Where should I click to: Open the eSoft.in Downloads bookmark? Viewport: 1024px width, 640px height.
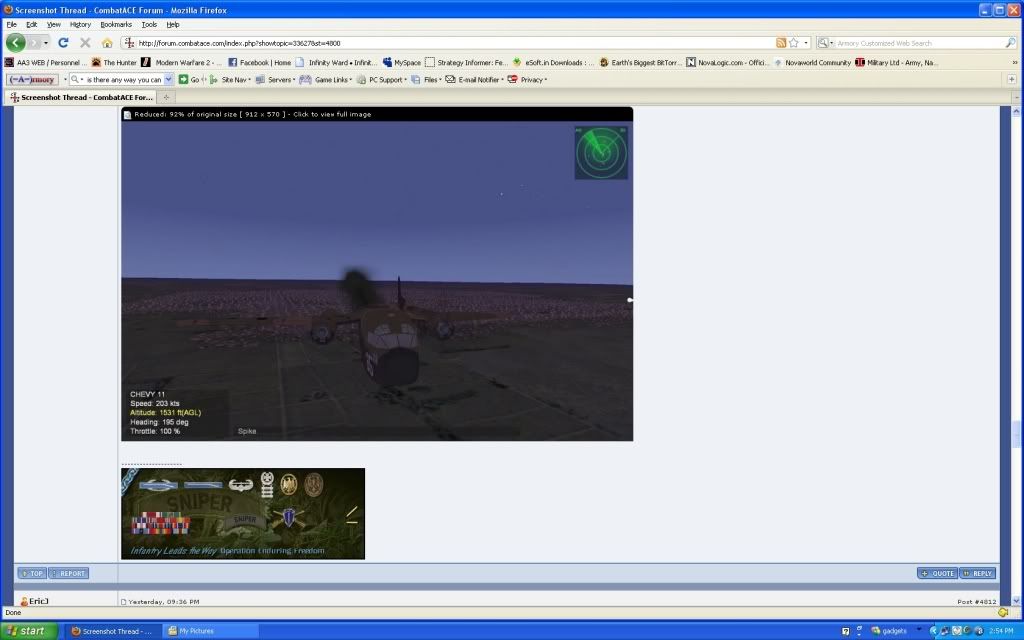[x=553, y=63]
